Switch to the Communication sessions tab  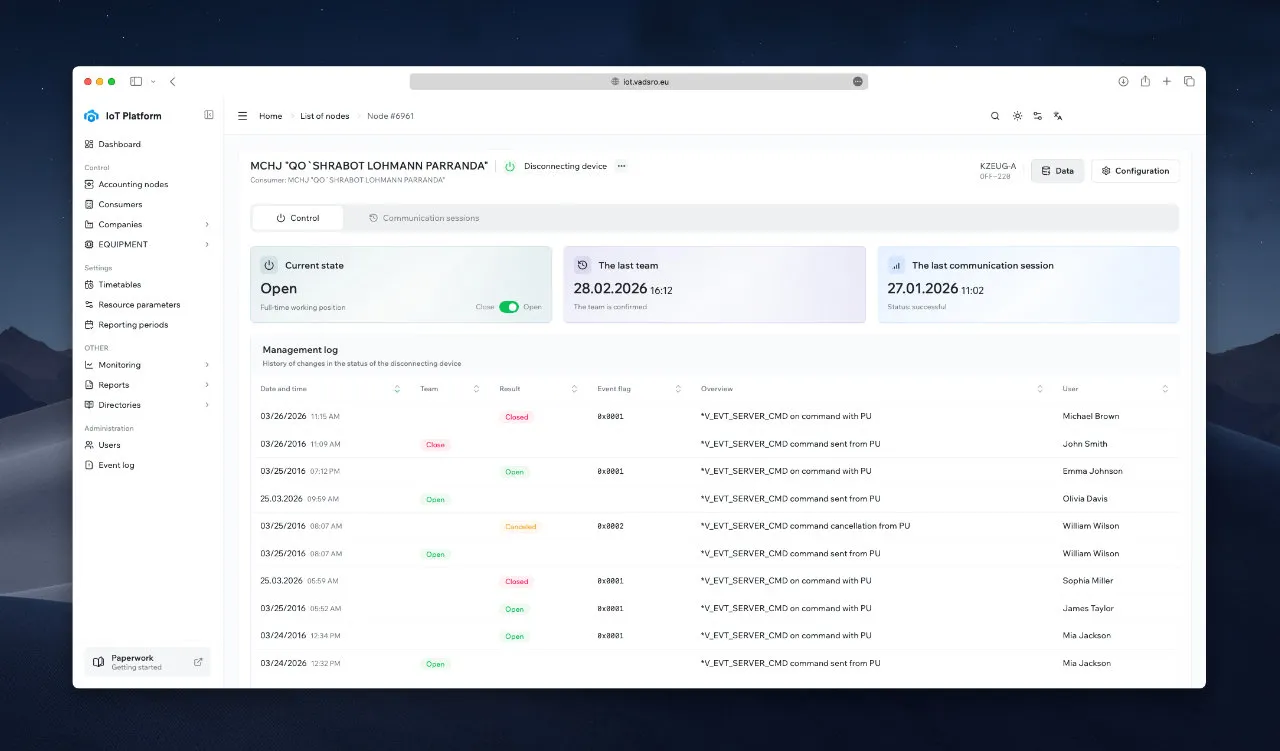424,217
